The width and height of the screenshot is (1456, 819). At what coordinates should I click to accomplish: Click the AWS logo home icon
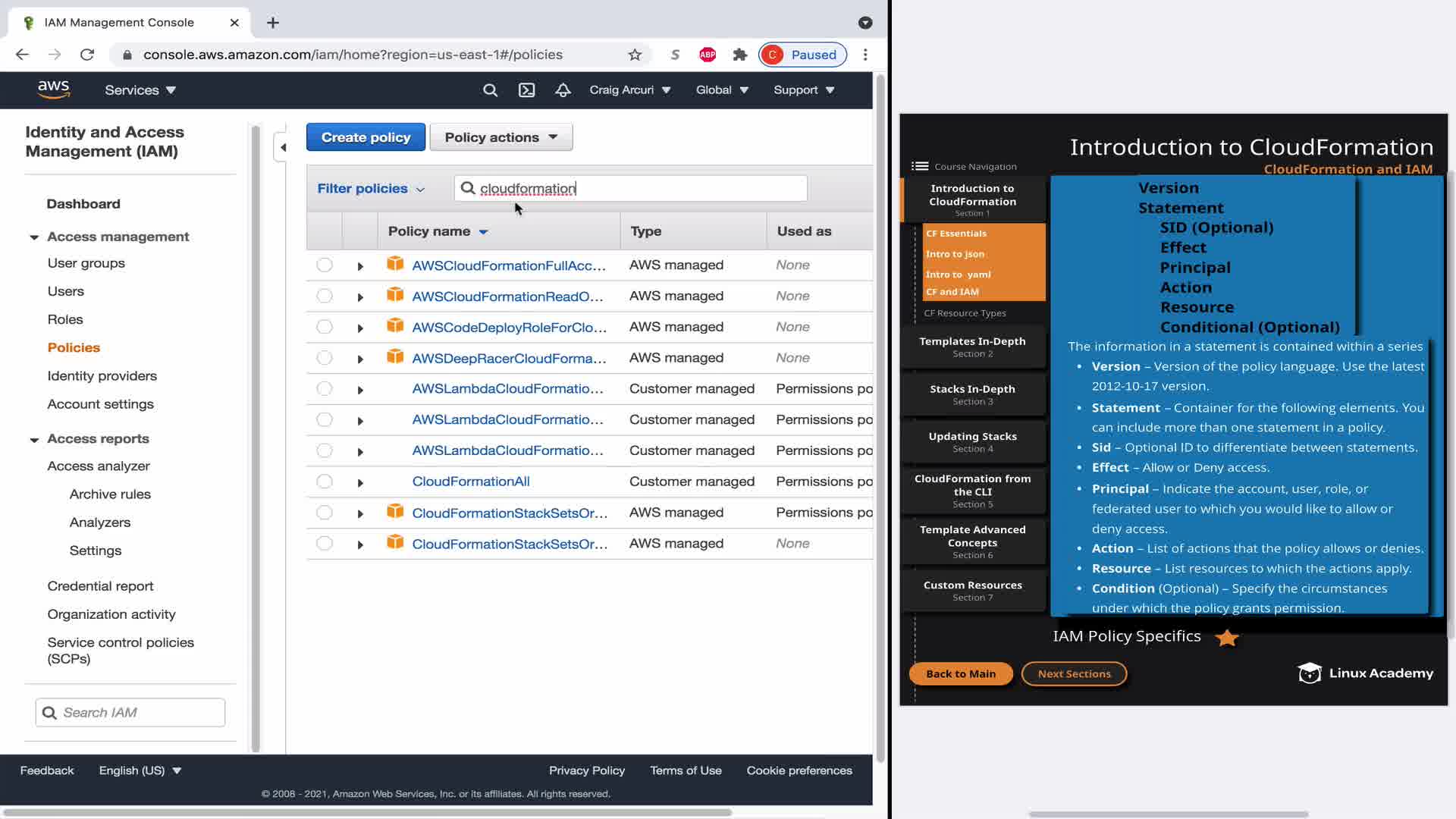coord(54,89)
